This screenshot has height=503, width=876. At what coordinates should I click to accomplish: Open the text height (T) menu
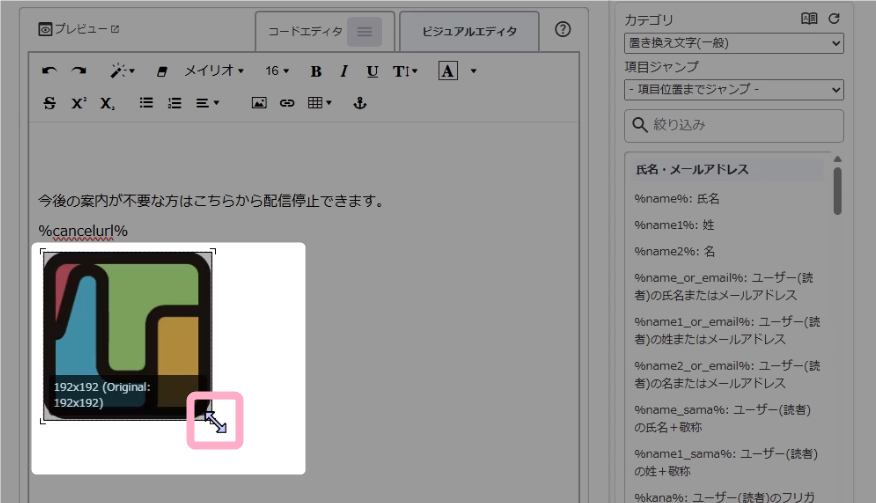click(x=404, y=71)
